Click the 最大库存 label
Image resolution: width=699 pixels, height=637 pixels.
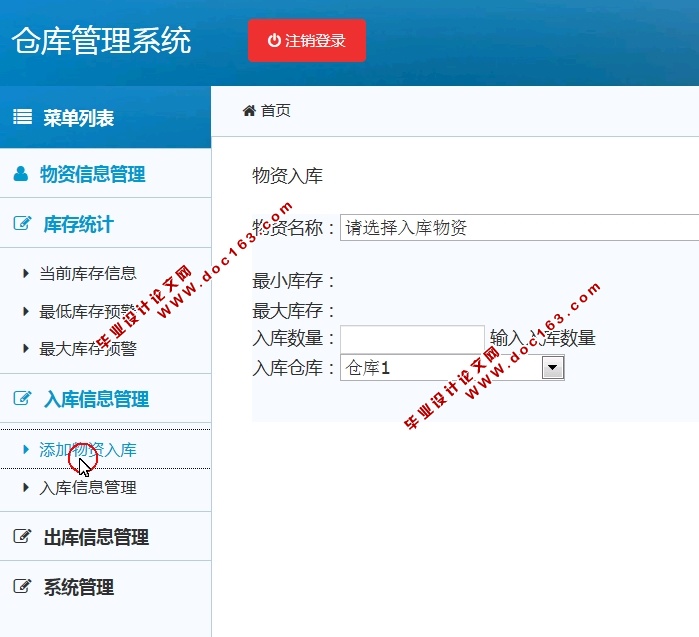293,311
